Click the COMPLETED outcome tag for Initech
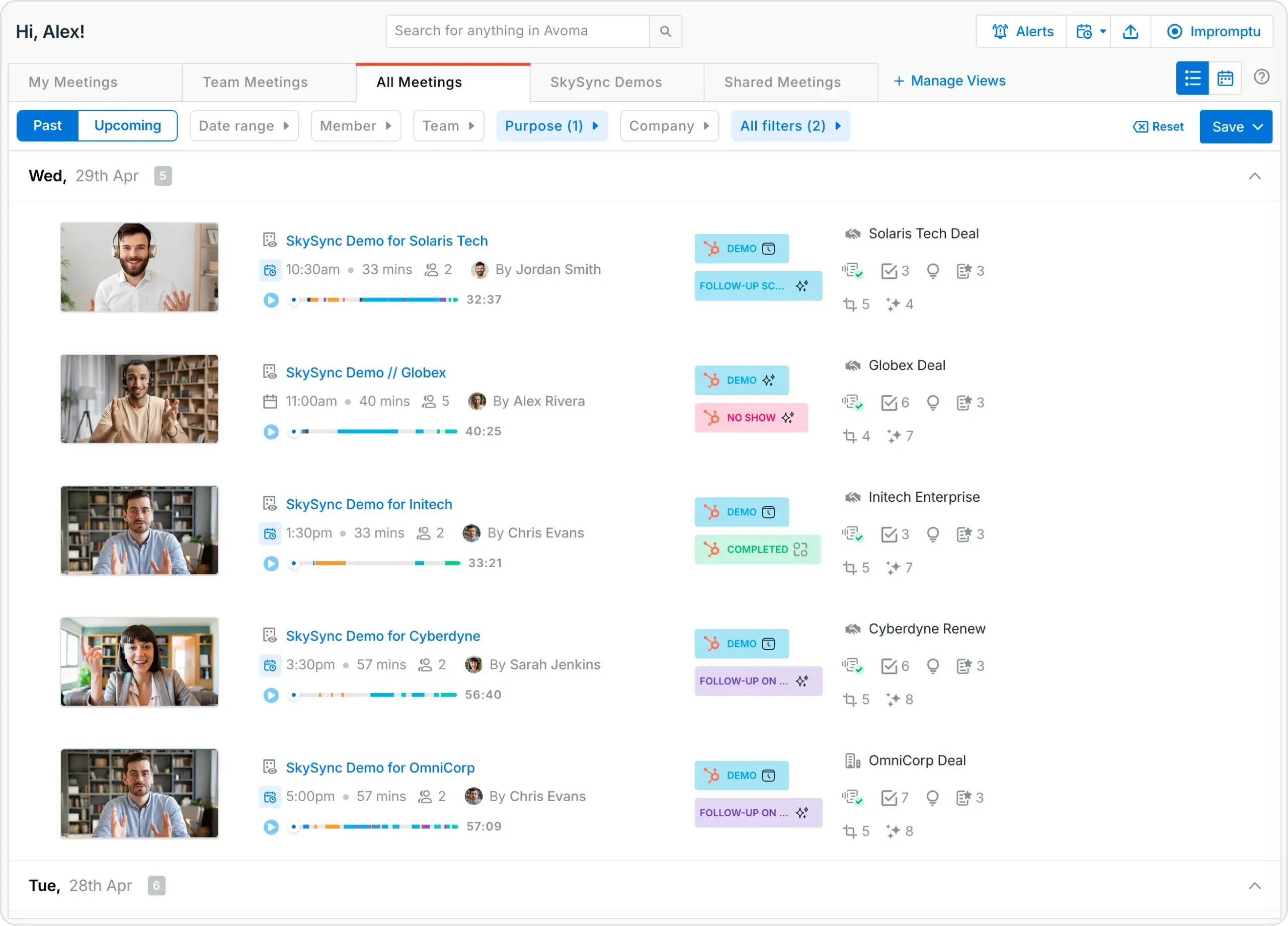The image size is (1288, 926). [758, 550]
